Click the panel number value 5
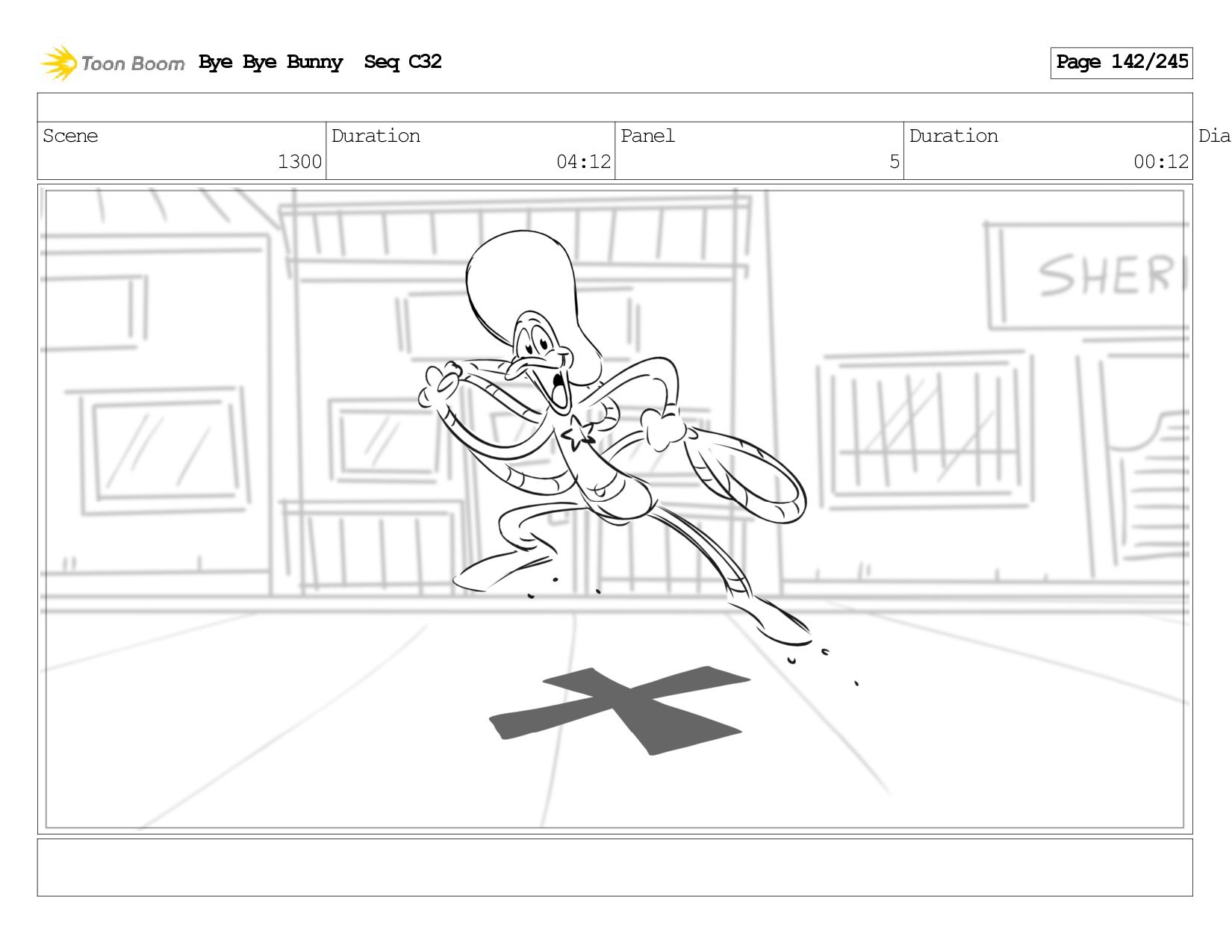1232x952 pixels. tap(895, 162)
